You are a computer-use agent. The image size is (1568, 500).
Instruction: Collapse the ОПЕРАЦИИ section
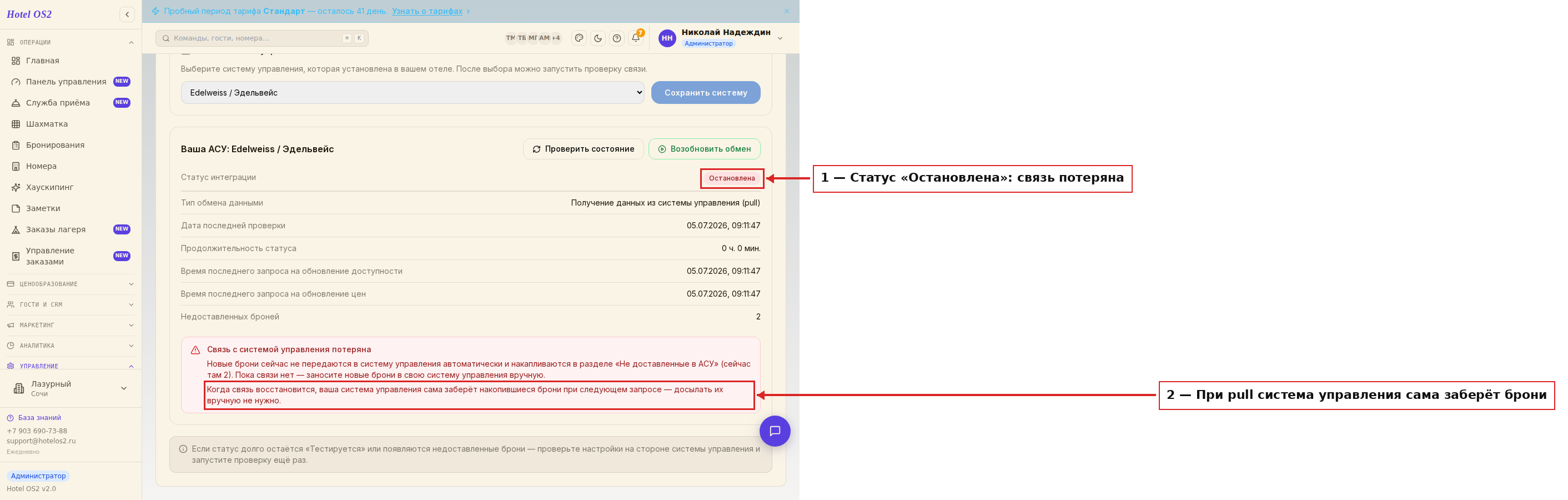tap(71, 43)
